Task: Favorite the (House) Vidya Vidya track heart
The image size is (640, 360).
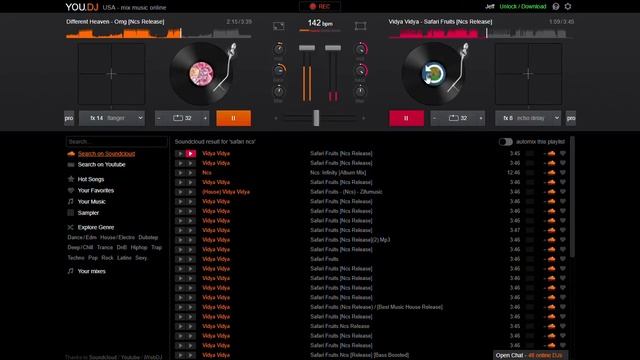Action: (x=562, y=192)
